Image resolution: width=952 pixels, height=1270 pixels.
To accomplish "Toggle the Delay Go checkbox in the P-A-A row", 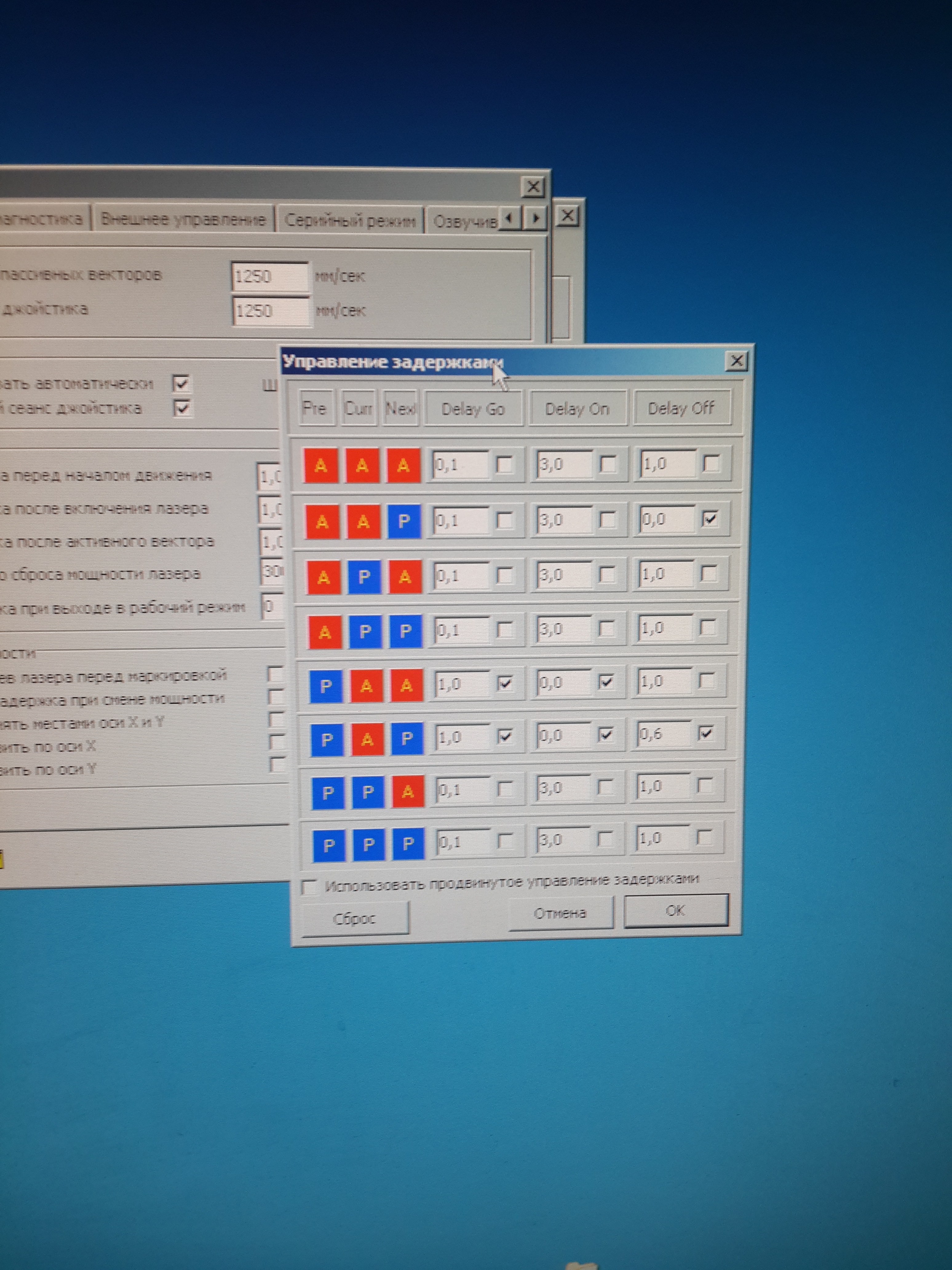I will tap(505, 683).
